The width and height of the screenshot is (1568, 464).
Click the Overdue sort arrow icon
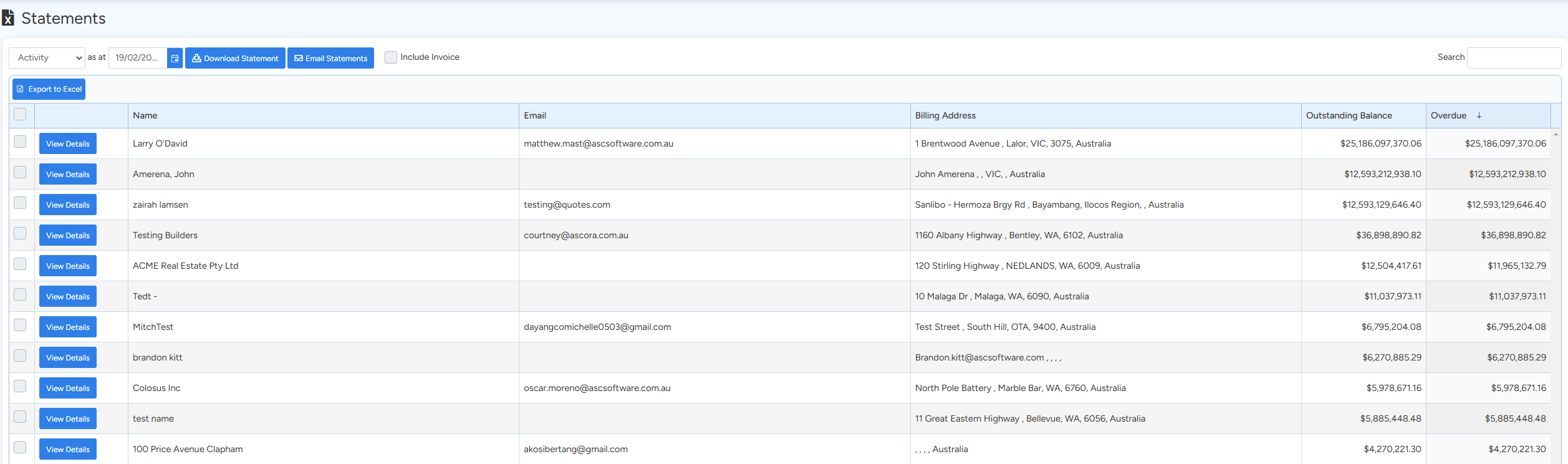1479,115
